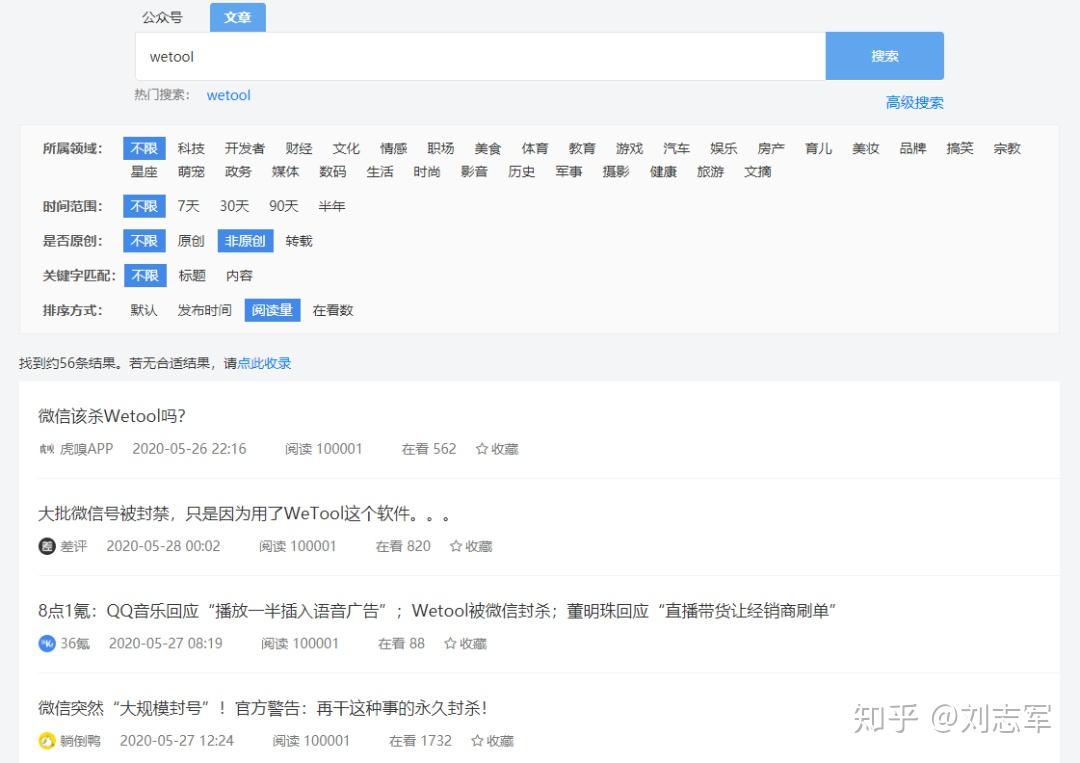
Task: Filter by 健康 domain
Action: 663,171
